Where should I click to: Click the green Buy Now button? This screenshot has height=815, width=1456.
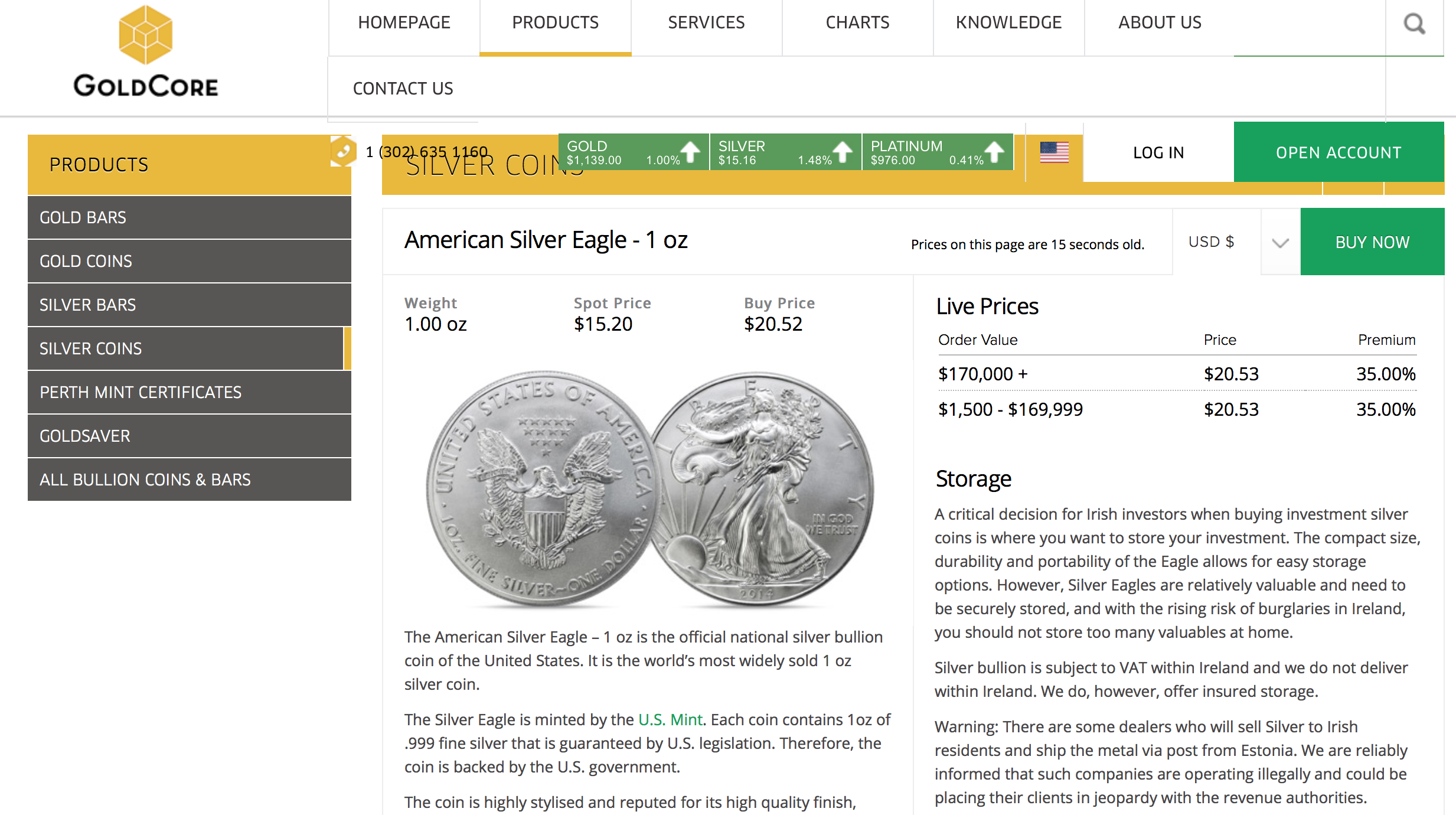point(1372,242)
